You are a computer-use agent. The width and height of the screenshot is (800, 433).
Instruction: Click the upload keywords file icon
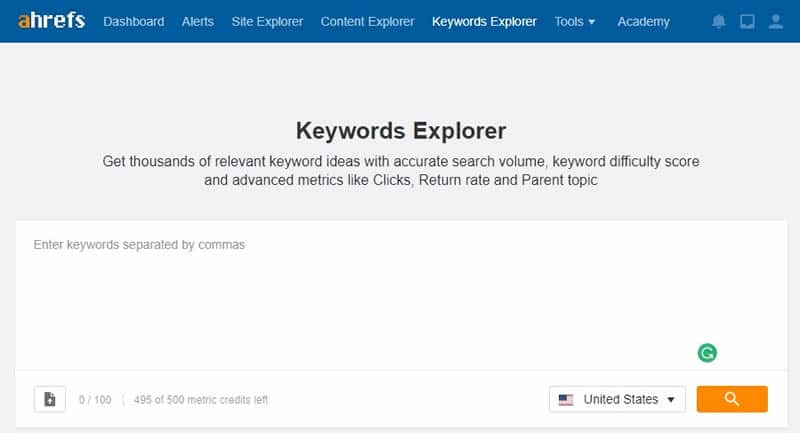pos(50,399)
